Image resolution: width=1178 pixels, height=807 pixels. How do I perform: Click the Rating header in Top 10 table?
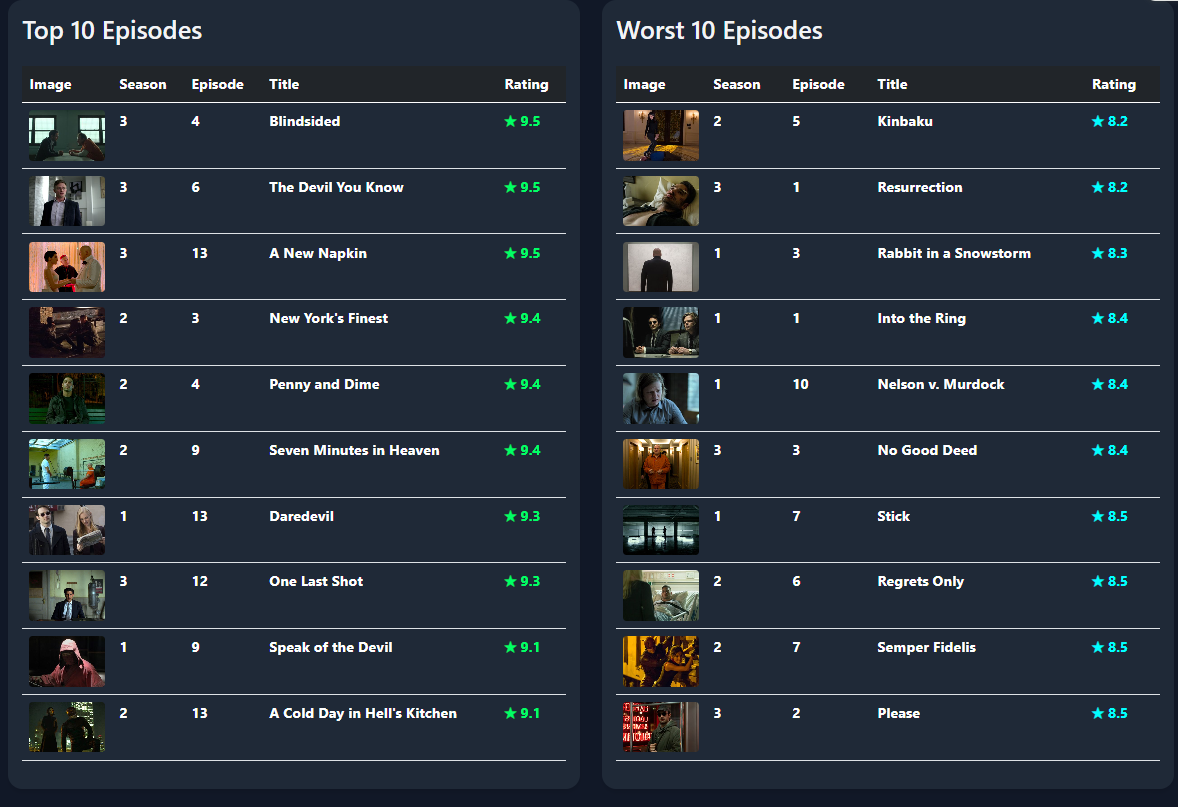click(x=526, y=85)
